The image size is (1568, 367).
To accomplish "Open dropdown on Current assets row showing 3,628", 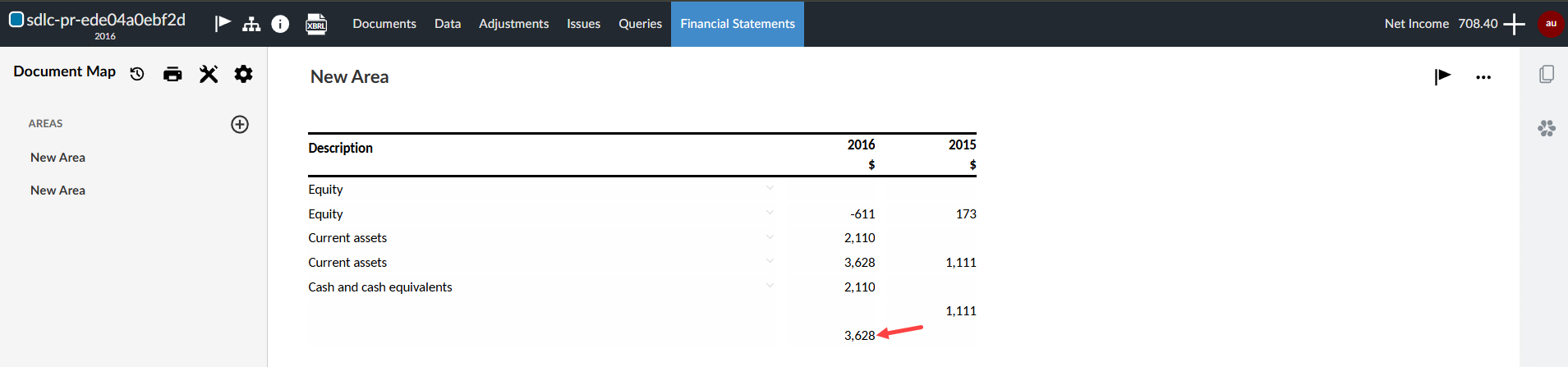I will point(770,261).
